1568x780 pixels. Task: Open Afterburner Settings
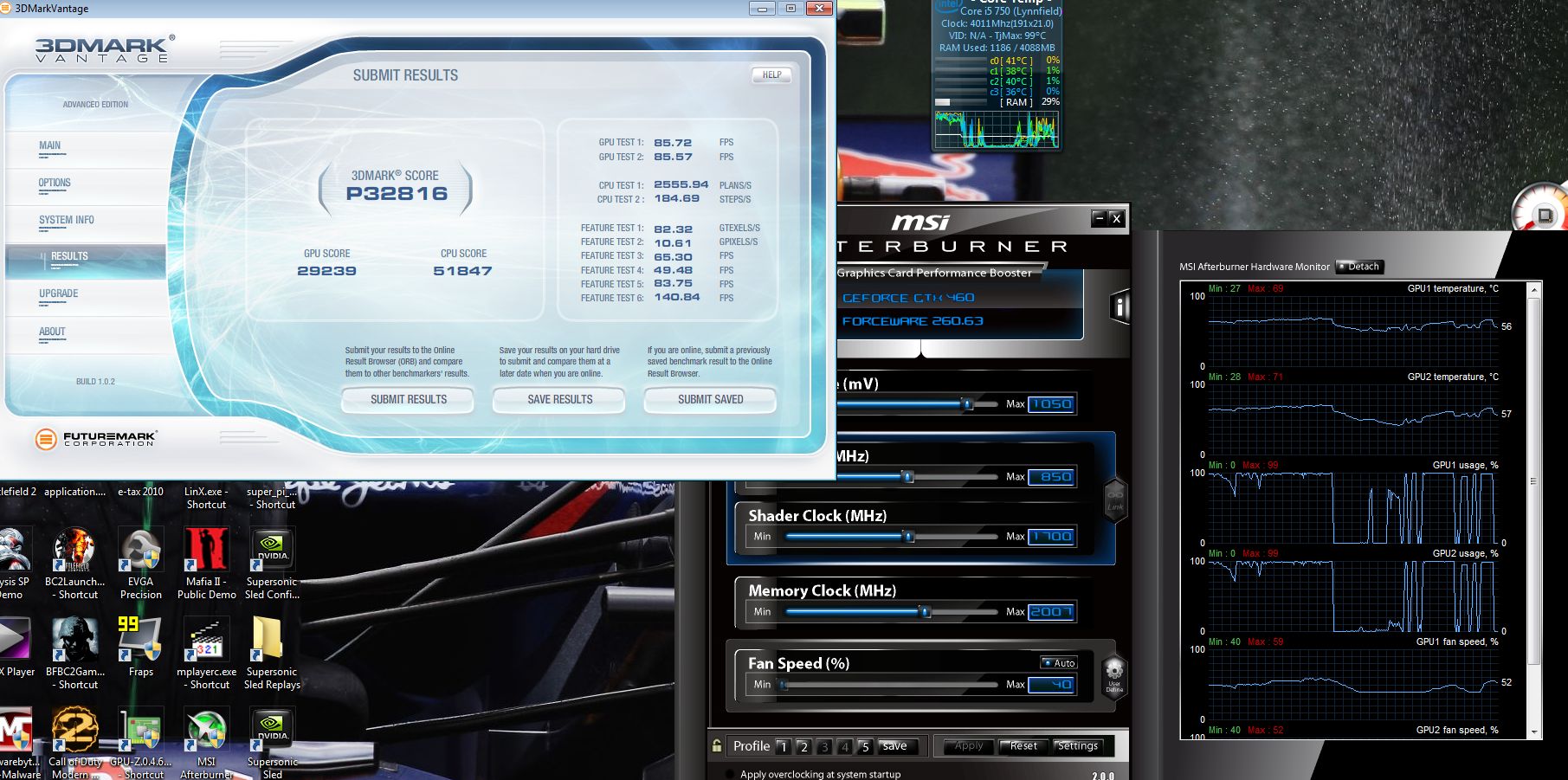1077,745
